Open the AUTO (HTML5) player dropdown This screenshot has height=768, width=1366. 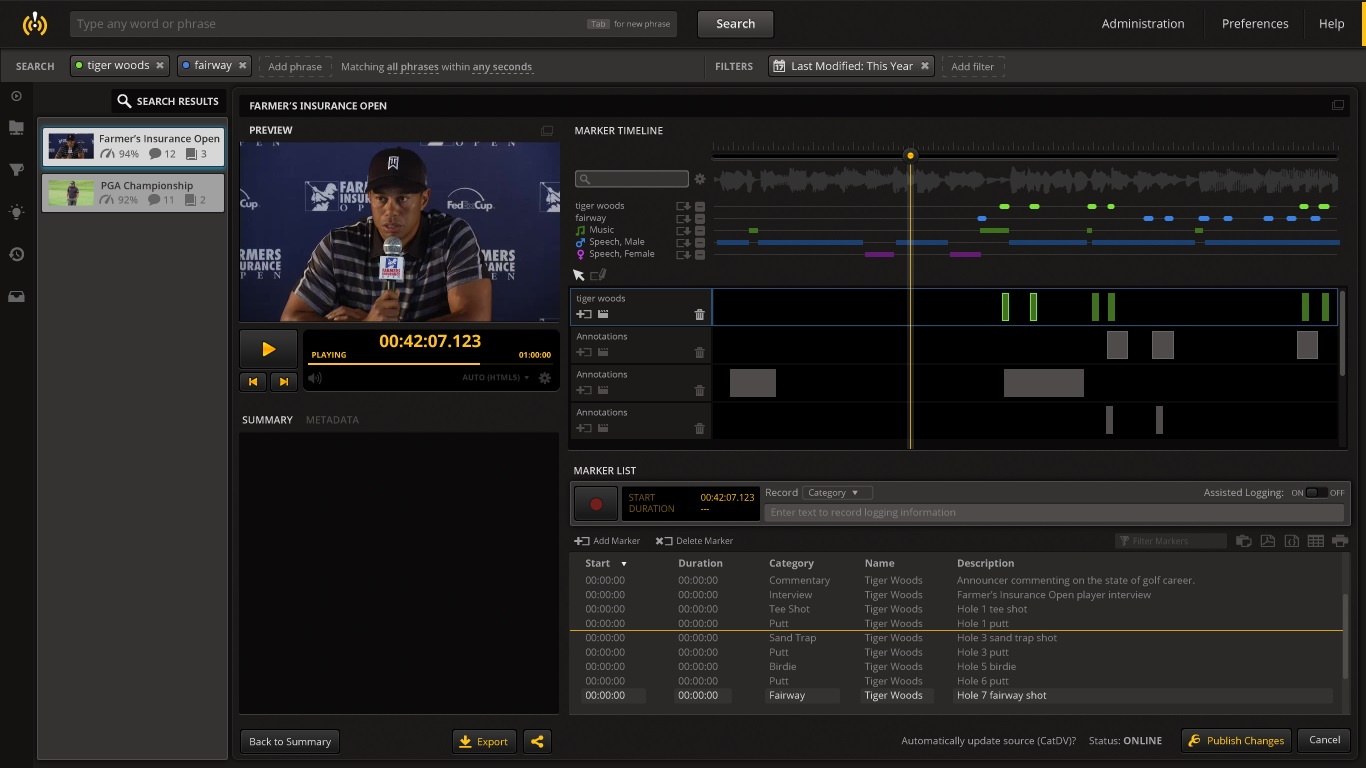496,378
